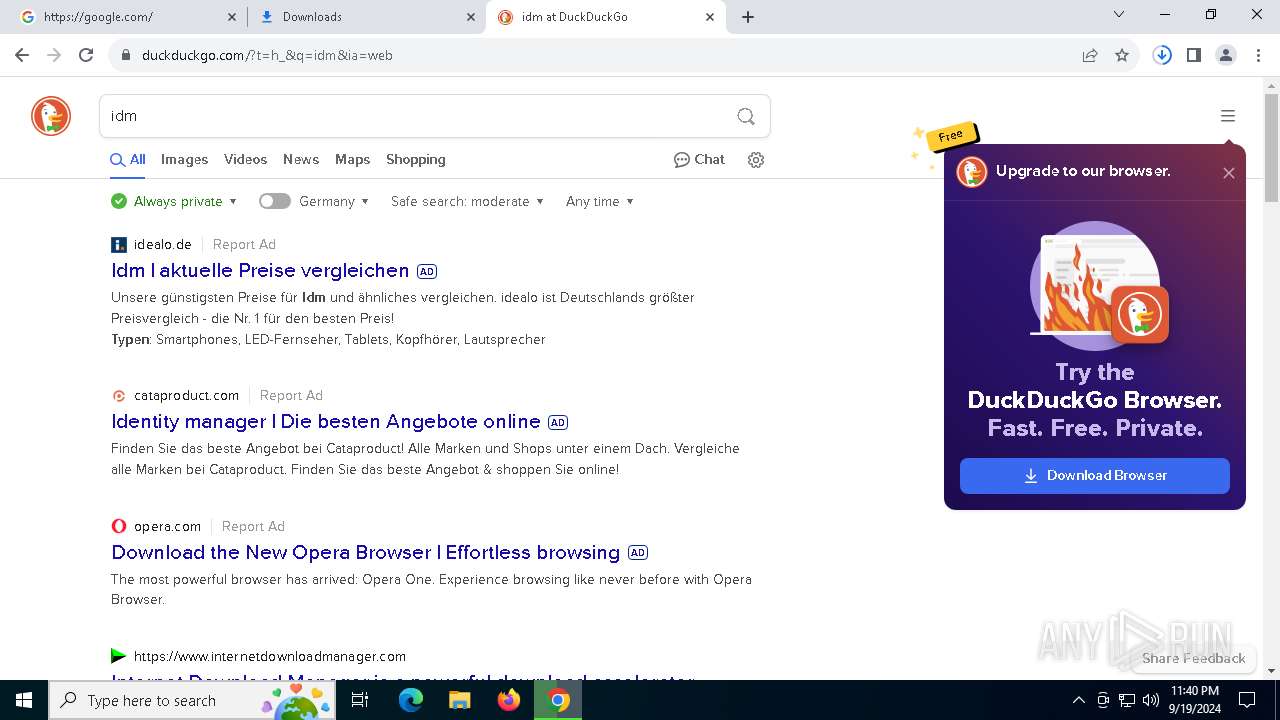Click the Share Feedback link
Screen dimensions: 1280x720
coord(1194,658)
